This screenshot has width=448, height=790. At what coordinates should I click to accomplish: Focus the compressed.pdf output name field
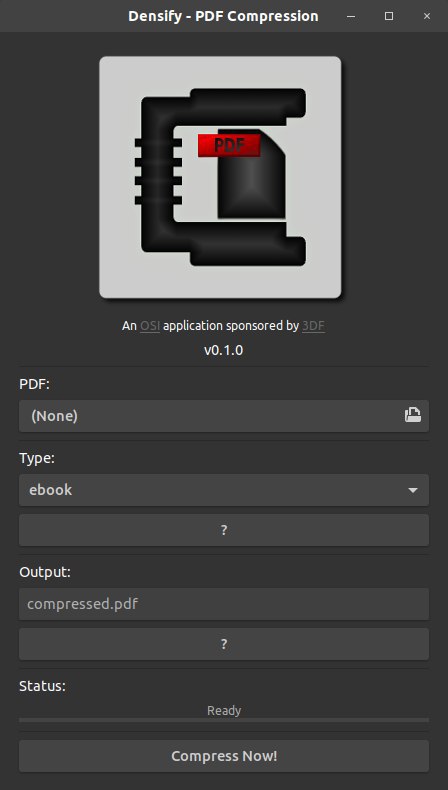(x=224, y=604)
